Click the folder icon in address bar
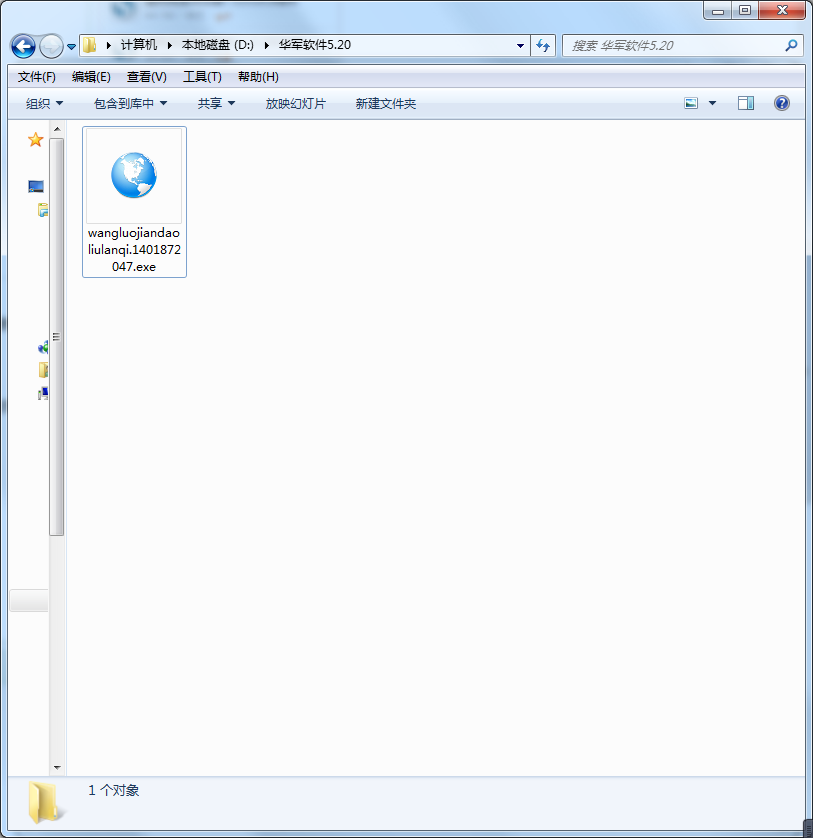This screenshot has height=838, width=813. tap(90, 45)
